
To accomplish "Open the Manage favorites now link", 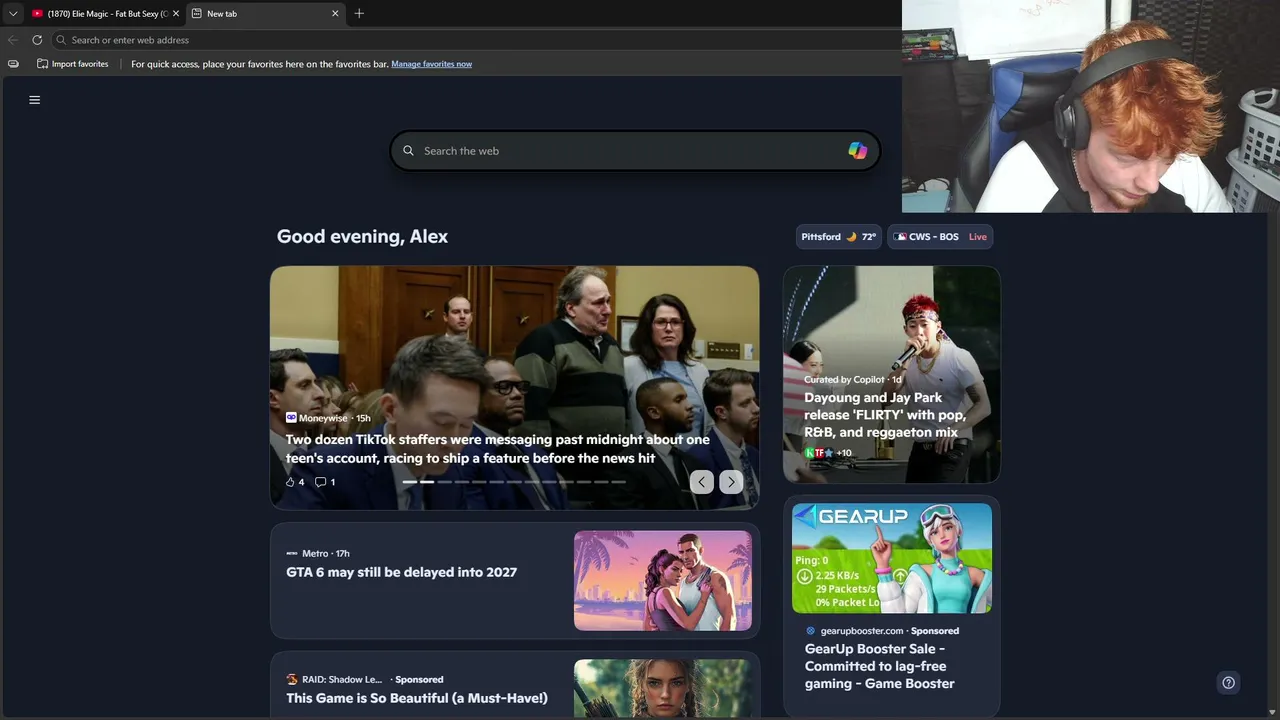I will coord(432,64).
